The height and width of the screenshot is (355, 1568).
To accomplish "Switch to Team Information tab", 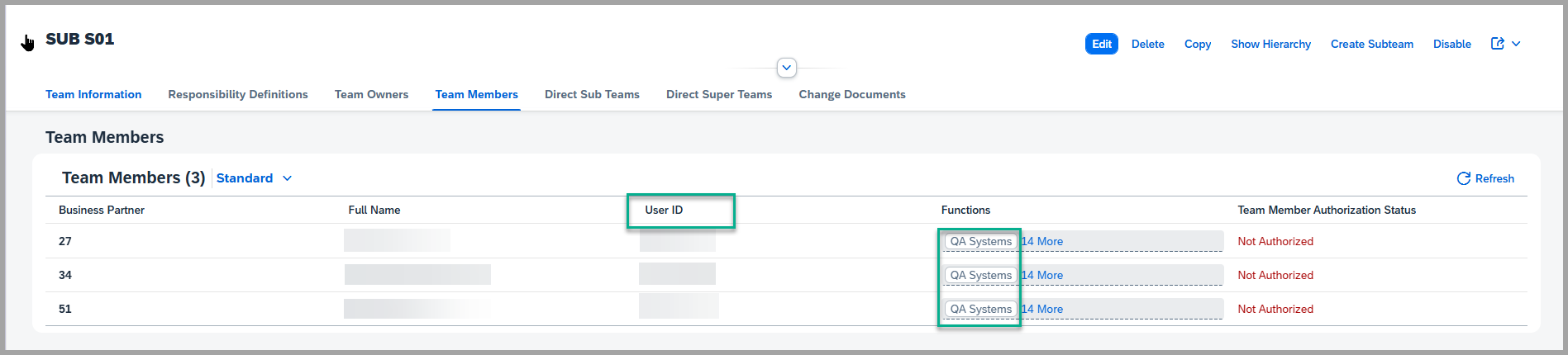I will click(x=93, y=94).
